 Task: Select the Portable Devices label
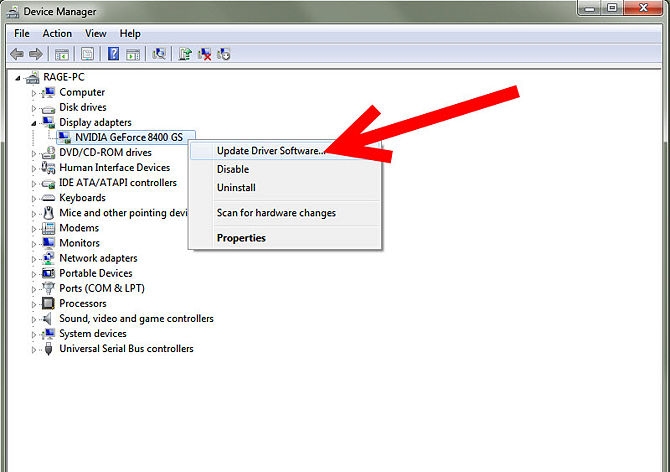point(96,273)
